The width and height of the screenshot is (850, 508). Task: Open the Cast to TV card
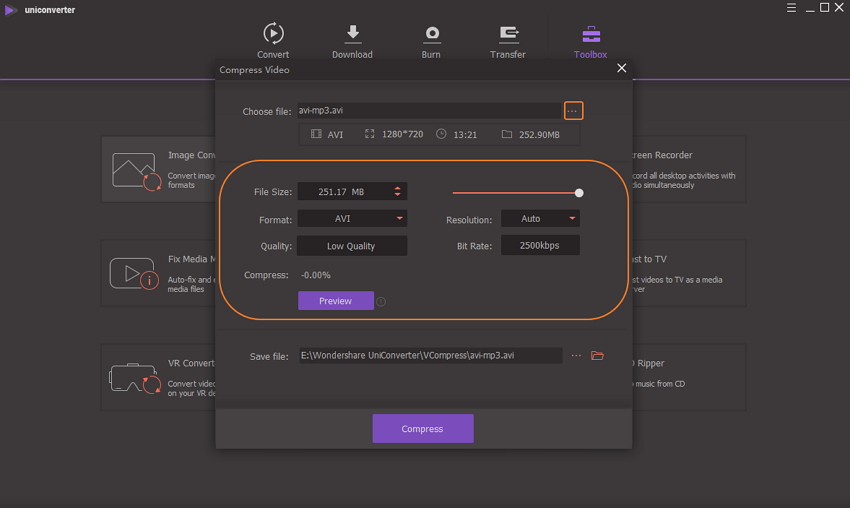(689, 273)
